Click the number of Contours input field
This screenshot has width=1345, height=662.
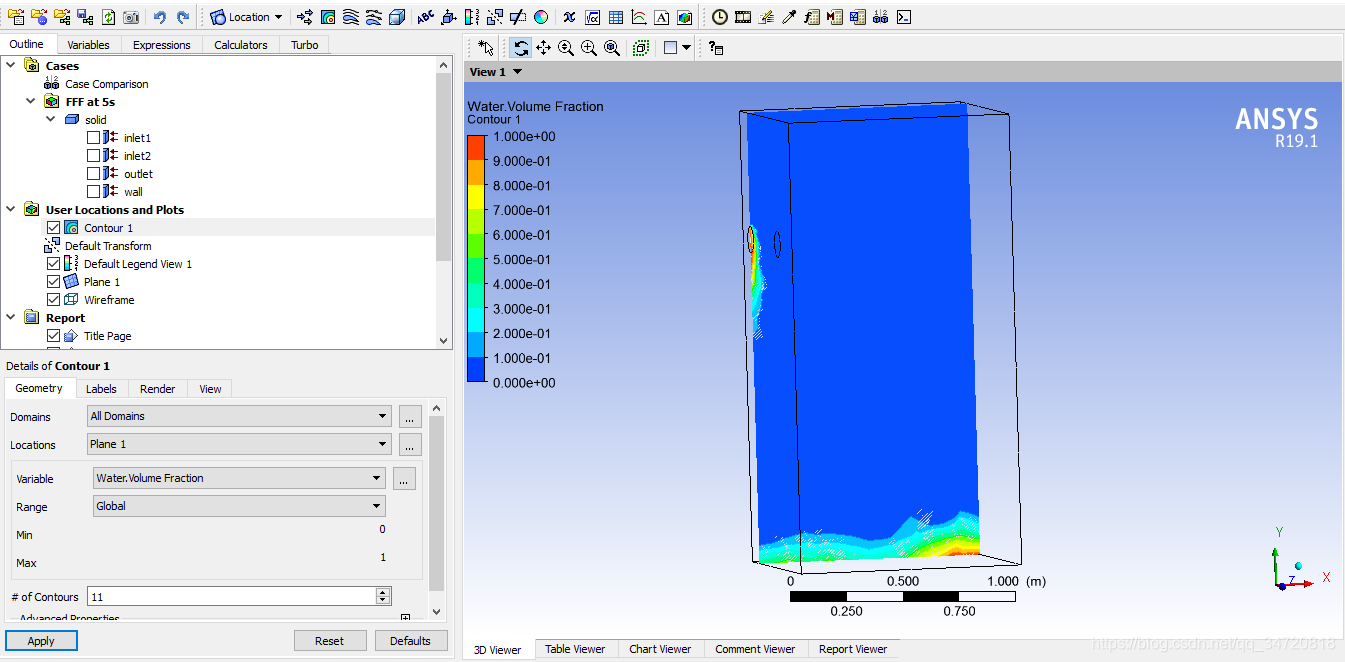click(231, 596)
